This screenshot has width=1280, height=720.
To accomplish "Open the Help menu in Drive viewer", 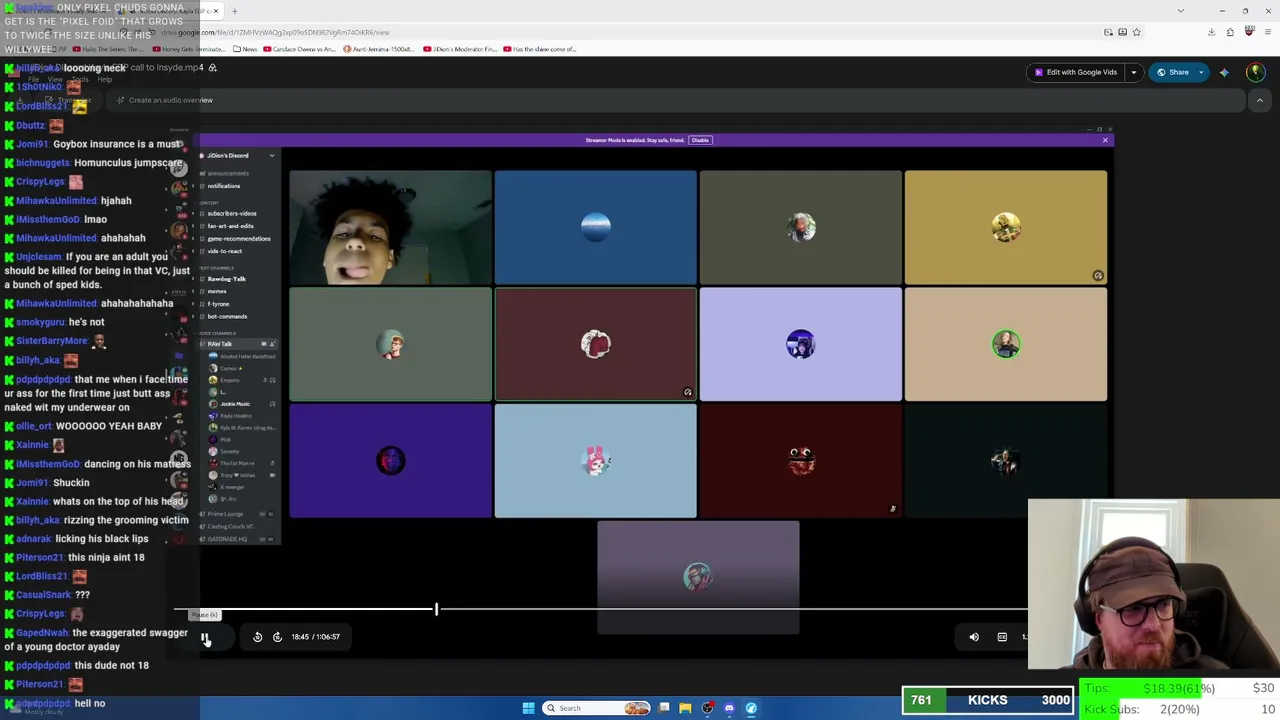I will [x=104, y=80].
